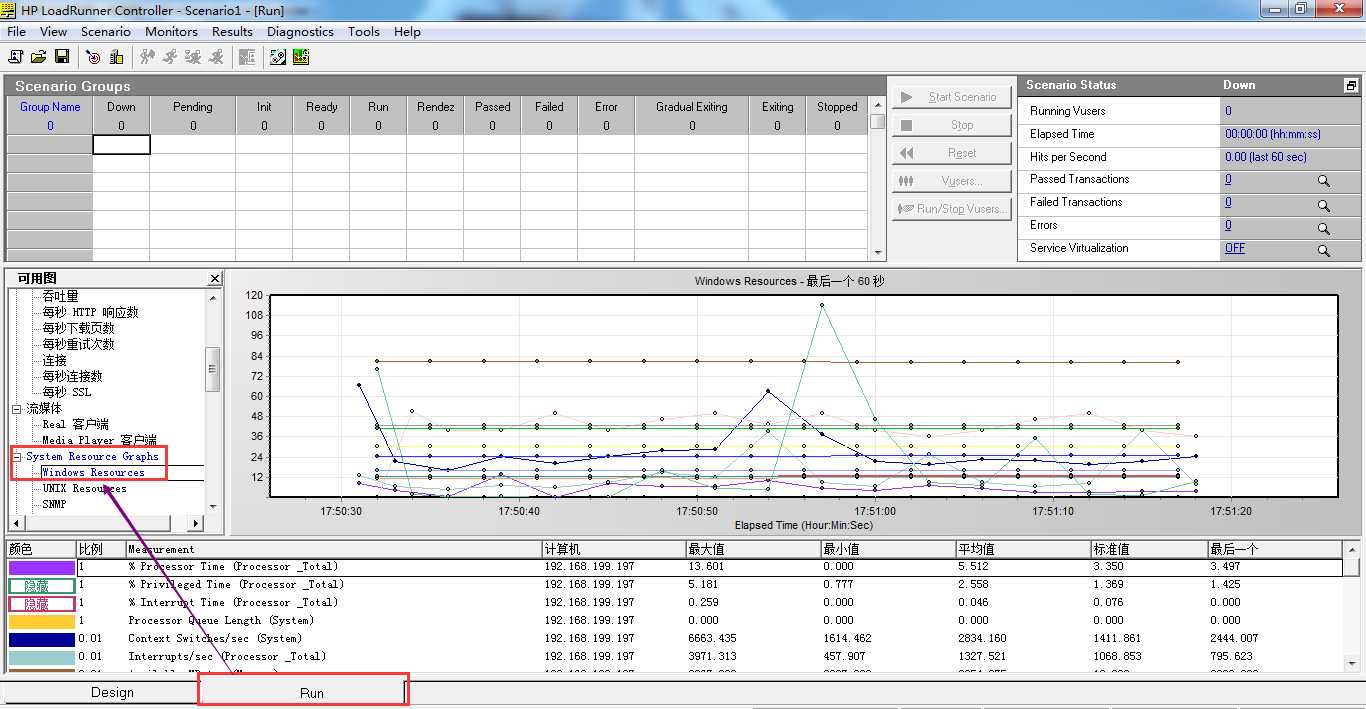Collapse the System Resource Graphs tree node

tap(16, 457)
